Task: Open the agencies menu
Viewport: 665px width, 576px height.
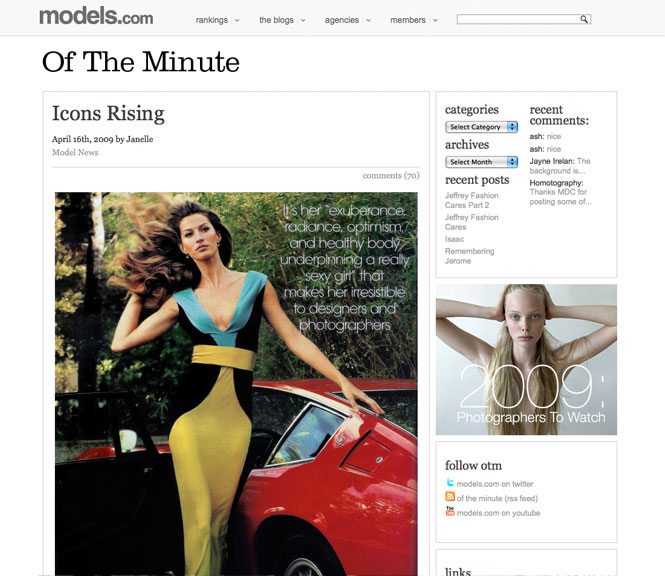Action: tap(347, 20)
